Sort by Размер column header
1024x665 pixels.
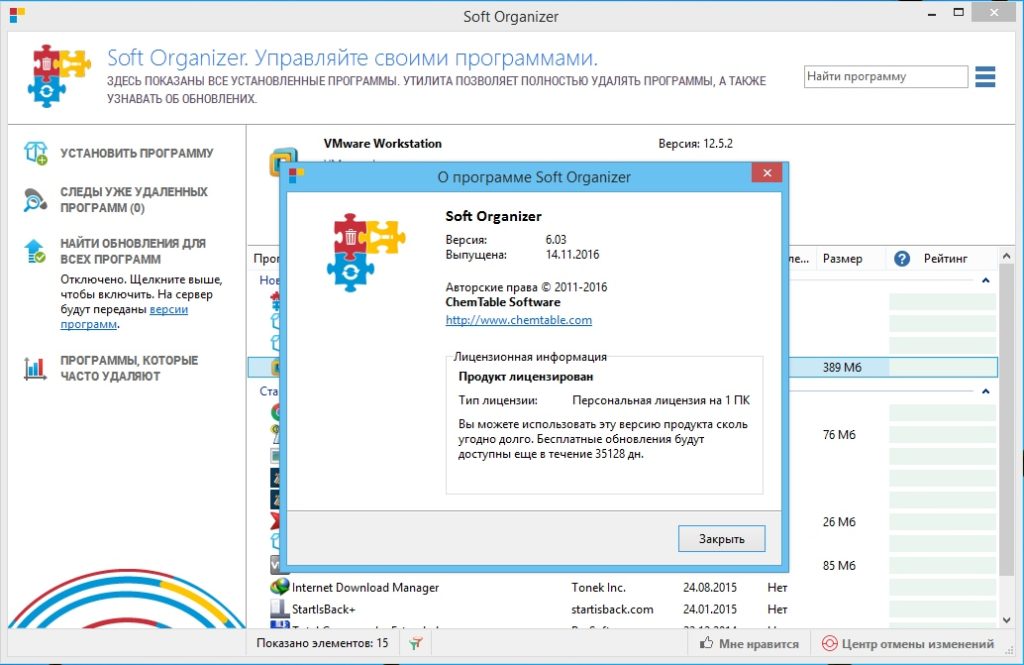click(x=842, y=259)
